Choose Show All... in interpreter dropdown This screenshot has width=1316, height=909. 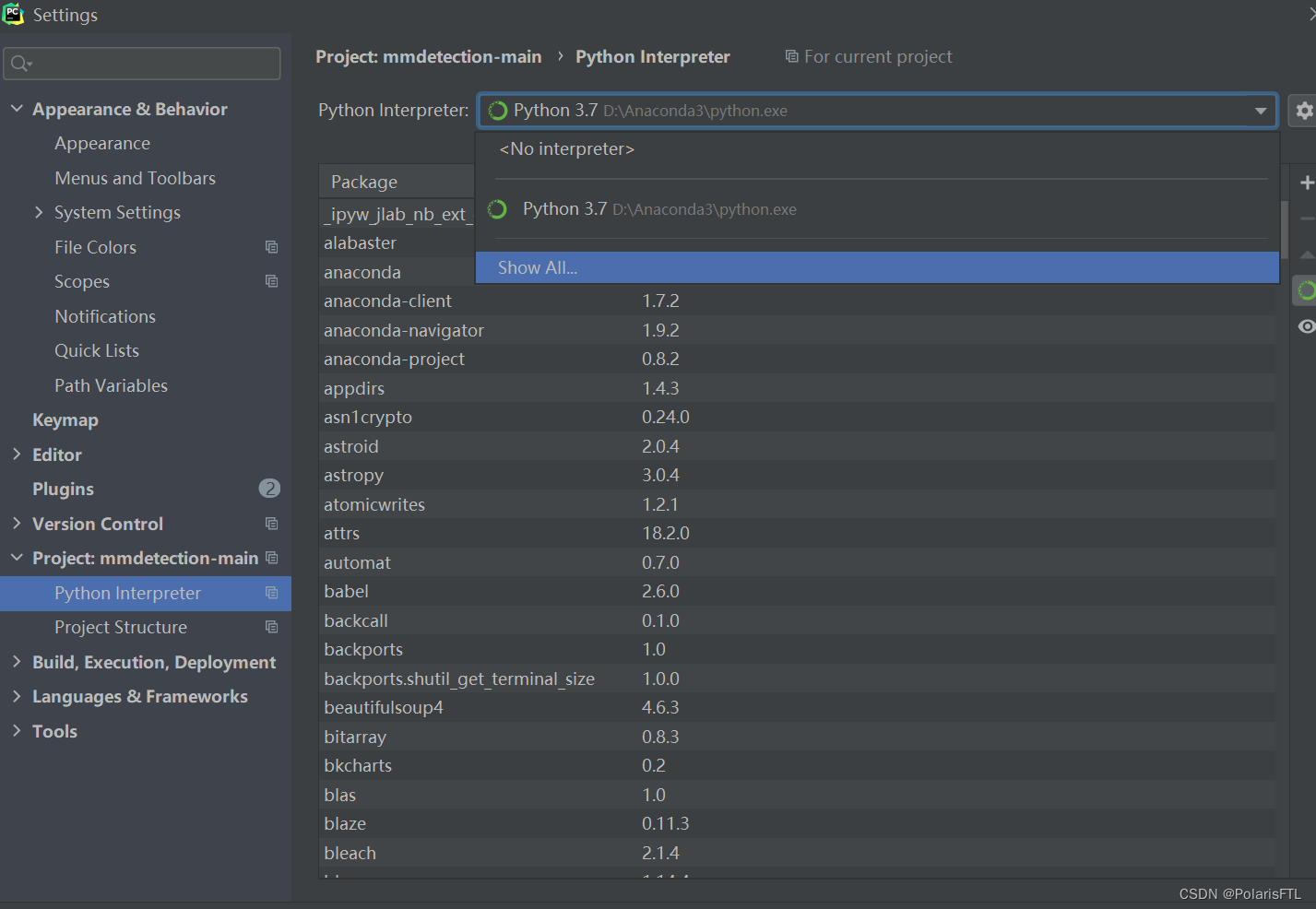(x=877, y=267)
